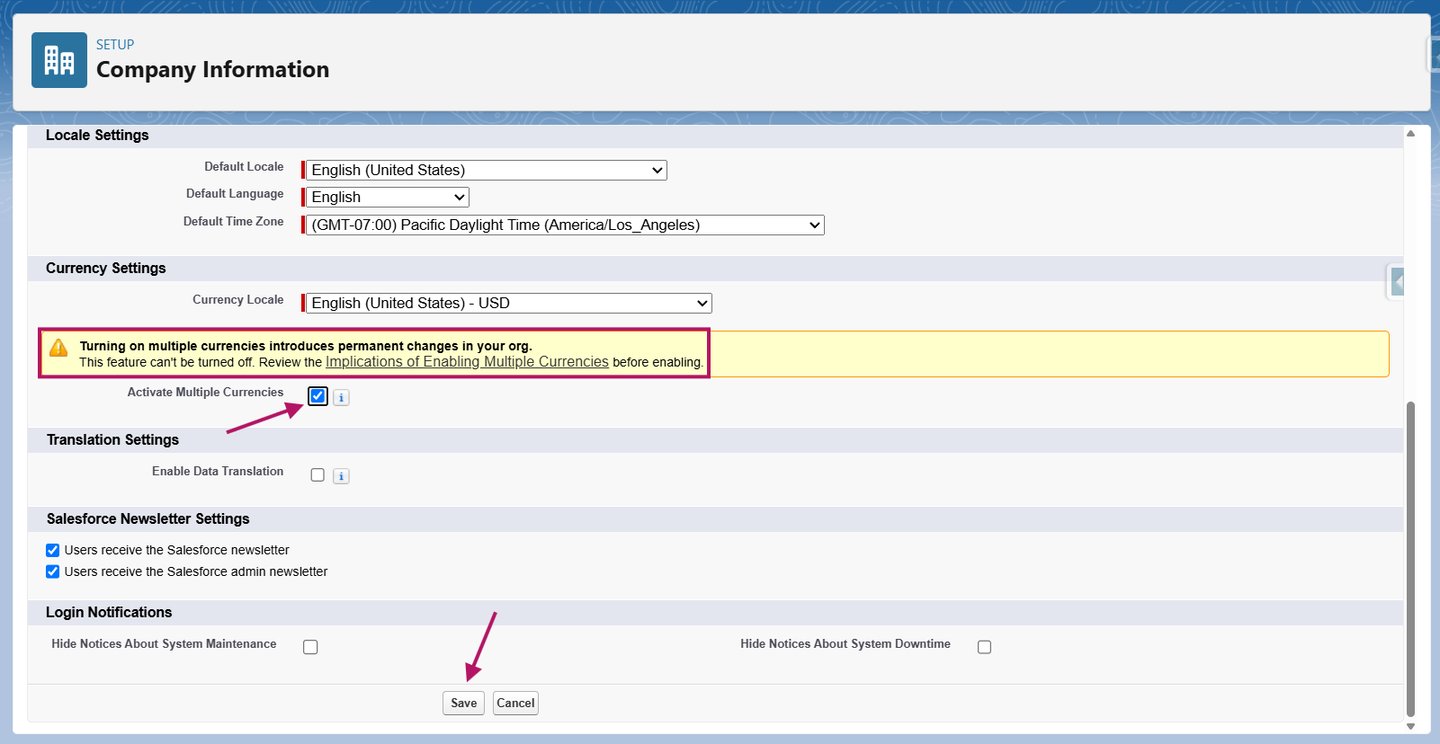Click the "Default Locale" field label
Screen dimensions: 1440x744
244,166
